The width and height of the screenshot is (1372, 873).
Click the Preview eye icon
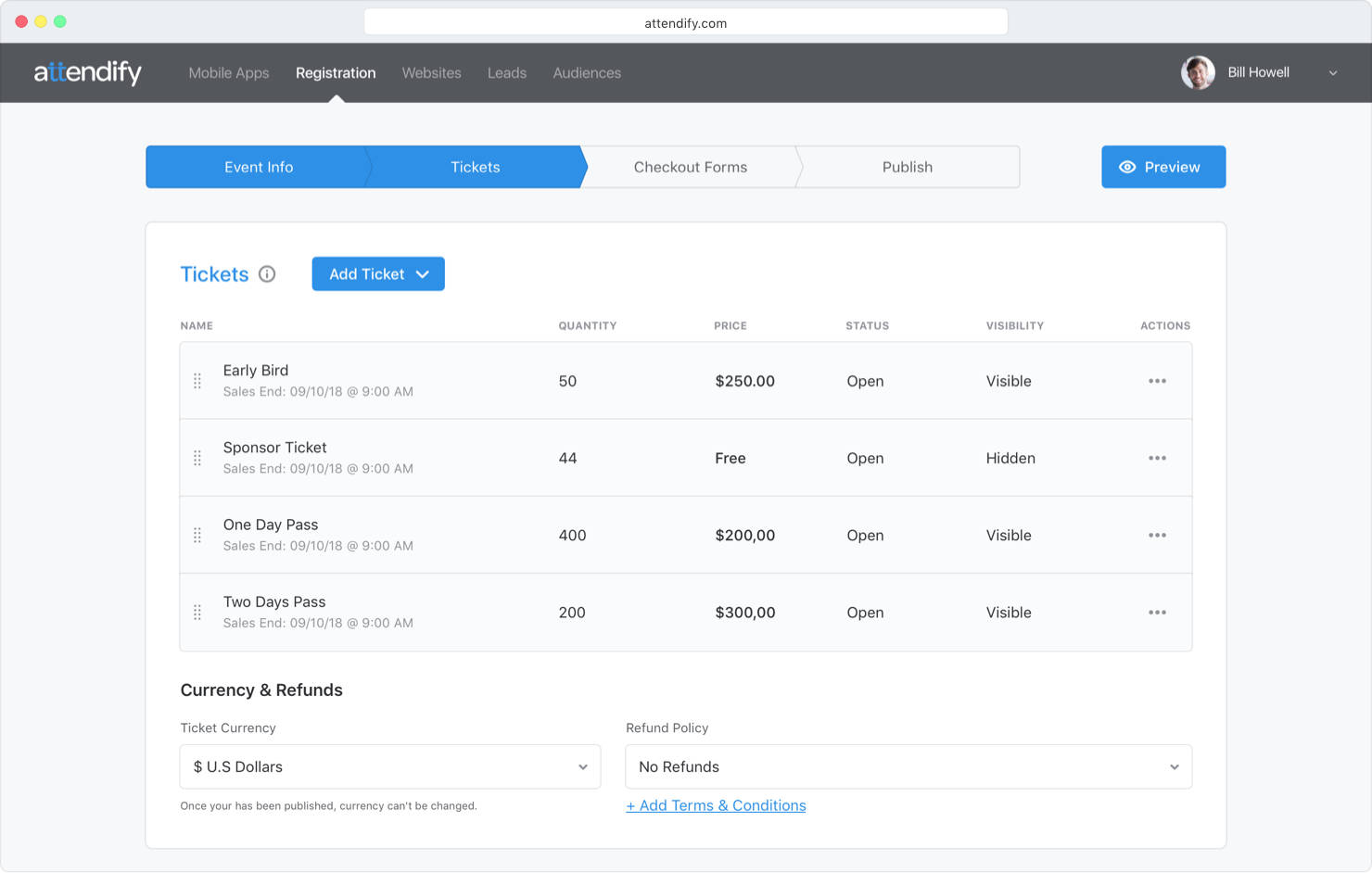(1126, 167)
